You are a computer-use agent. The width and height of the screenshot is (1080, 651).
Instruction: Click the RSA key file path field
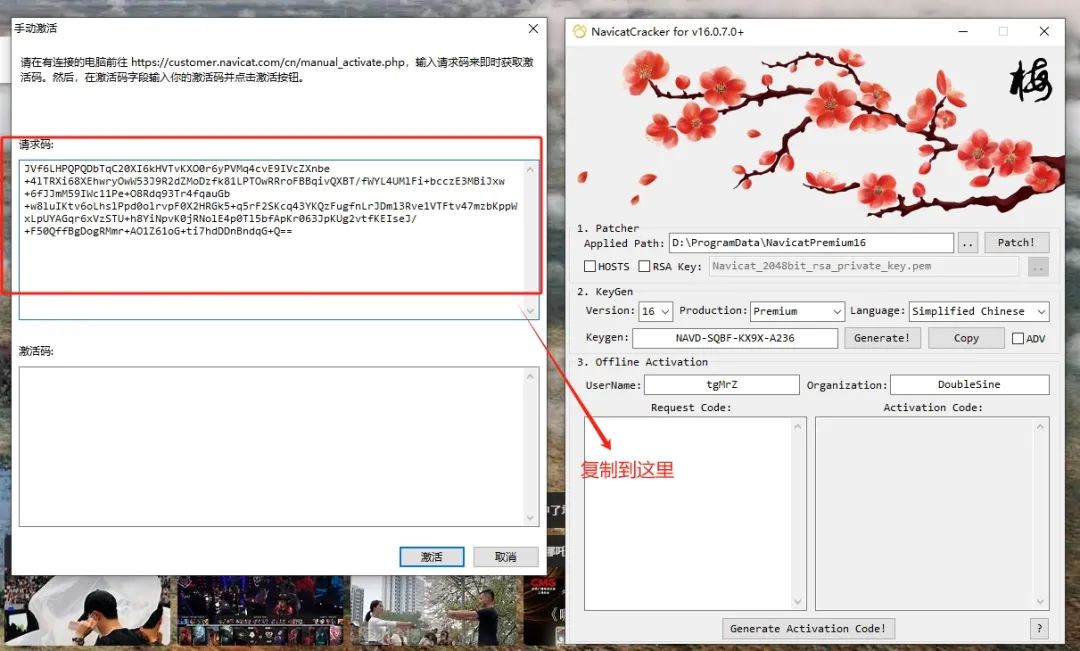tap(864, 266)
